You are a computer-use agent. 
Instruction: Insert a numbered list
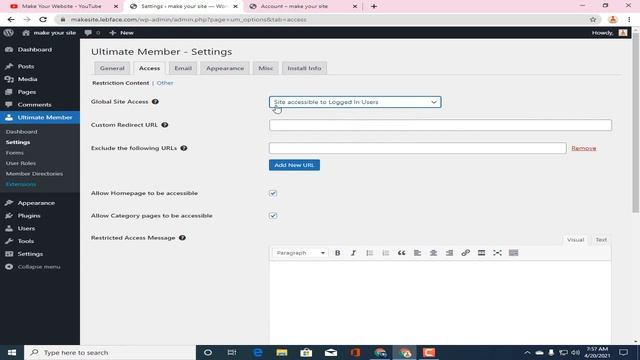coord(385,253)
